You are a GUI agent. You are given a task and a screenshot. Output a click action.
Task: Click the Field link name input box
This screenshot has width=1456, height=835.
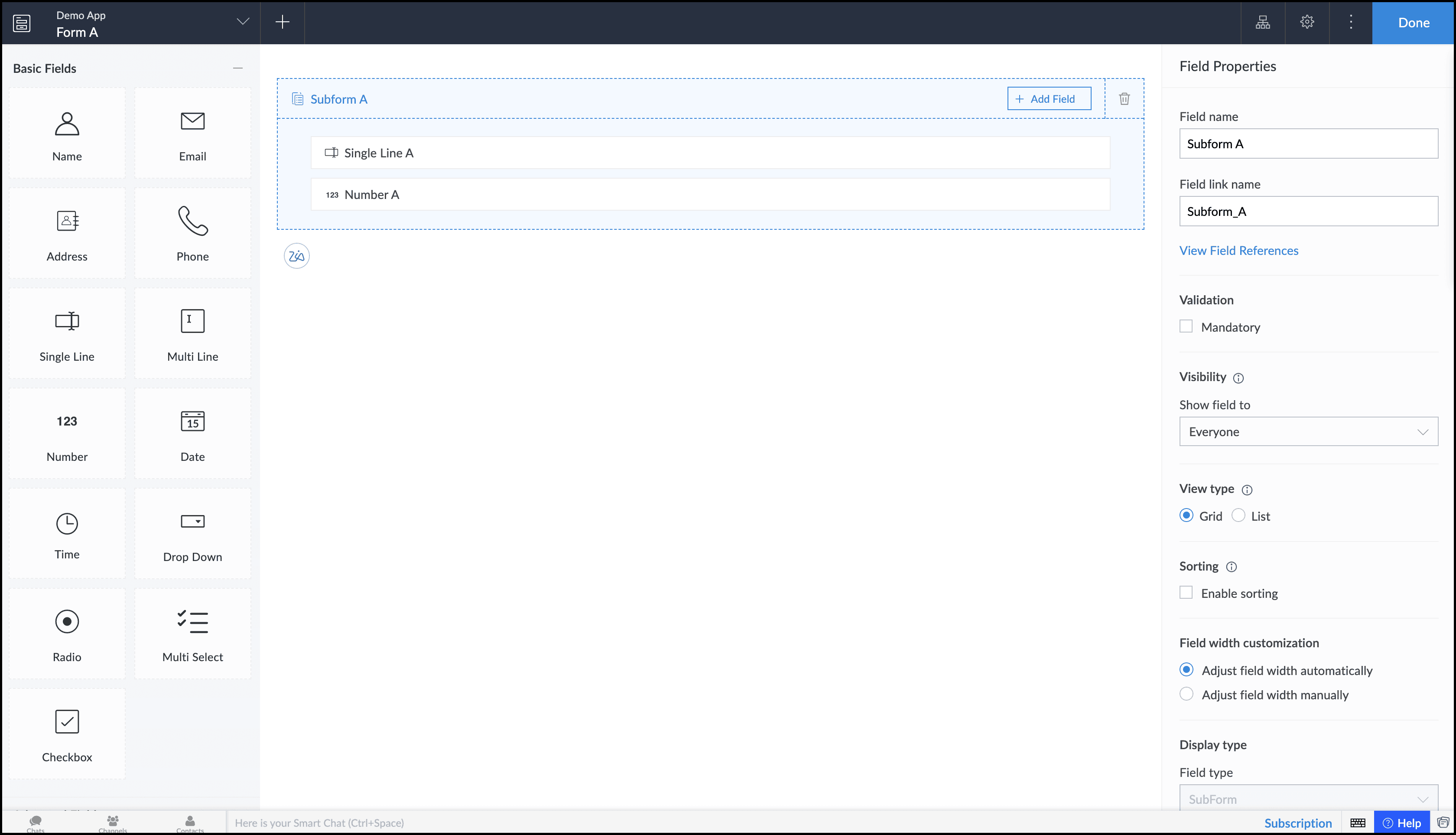[x=1308, y=211]
